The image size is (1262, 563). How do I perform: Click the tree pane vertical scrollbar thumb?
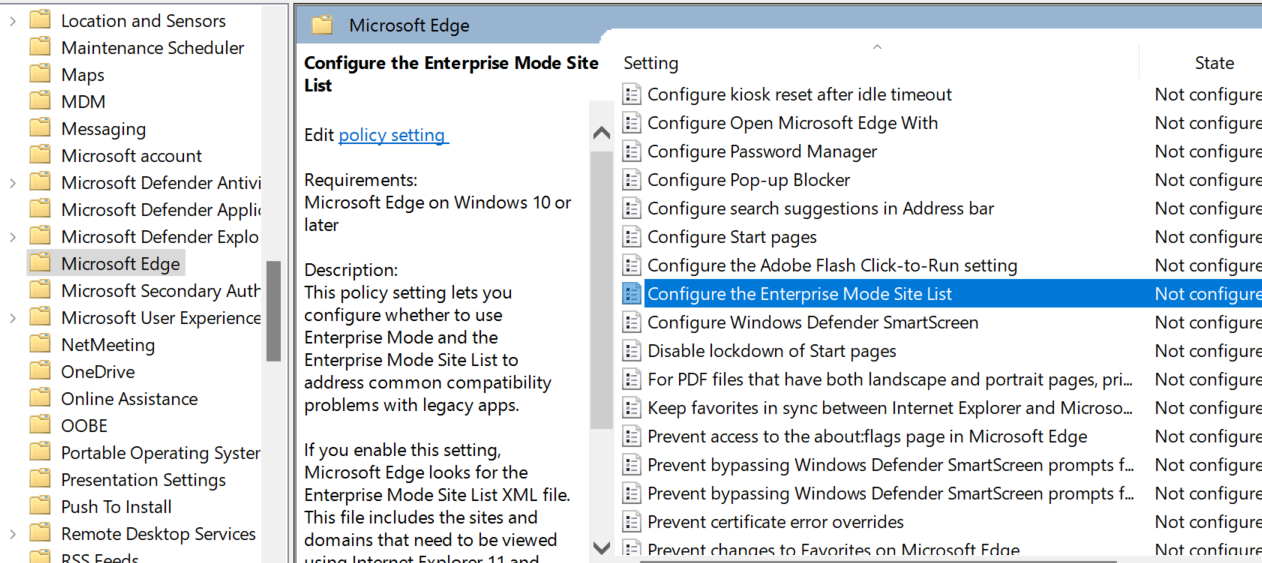coord(274,311)
